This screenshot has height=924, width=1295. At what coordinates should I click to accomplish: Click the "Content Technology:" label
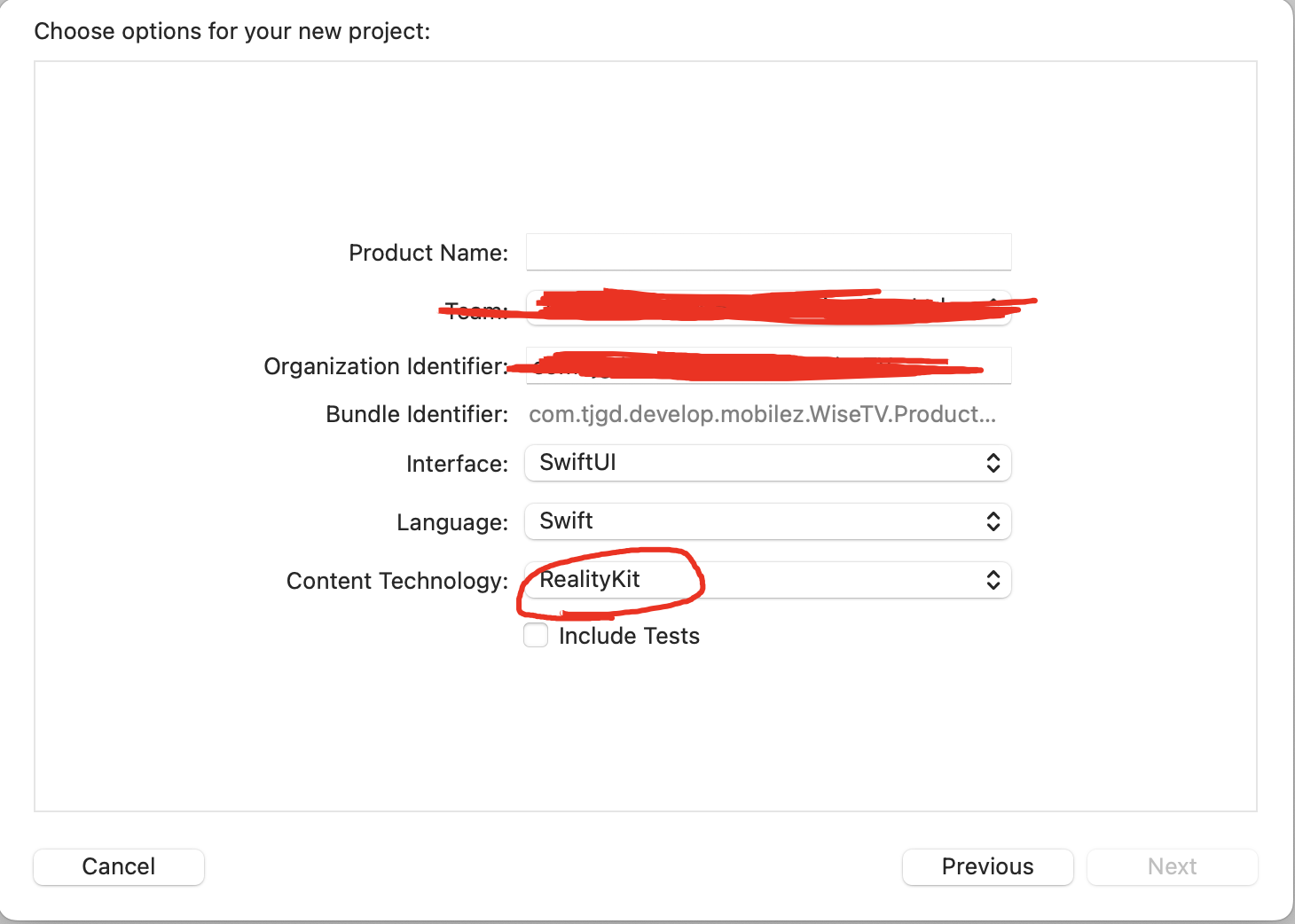(x=397, y=581)
